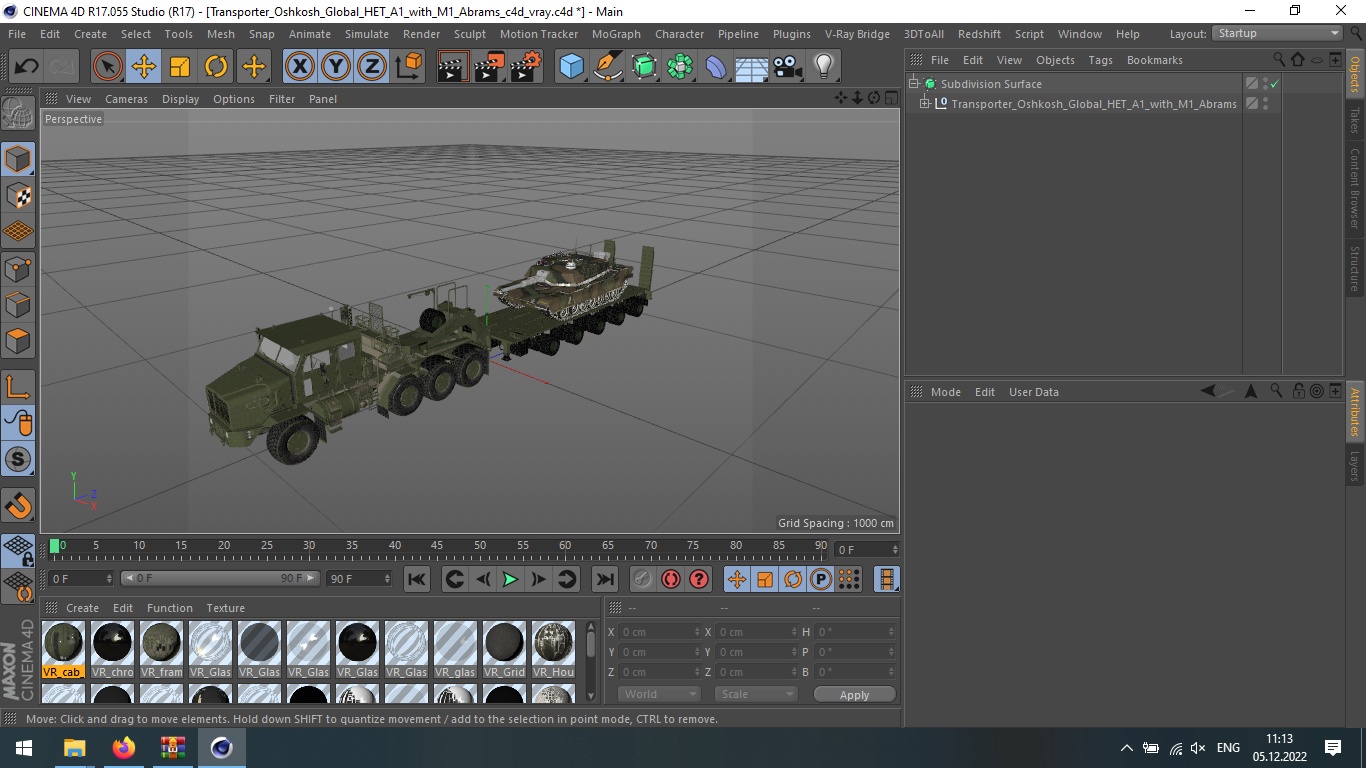Open material manager Texture menu
Image resolution: width=1366 pixels, height=768 pixels.
(x=225, y=608)
